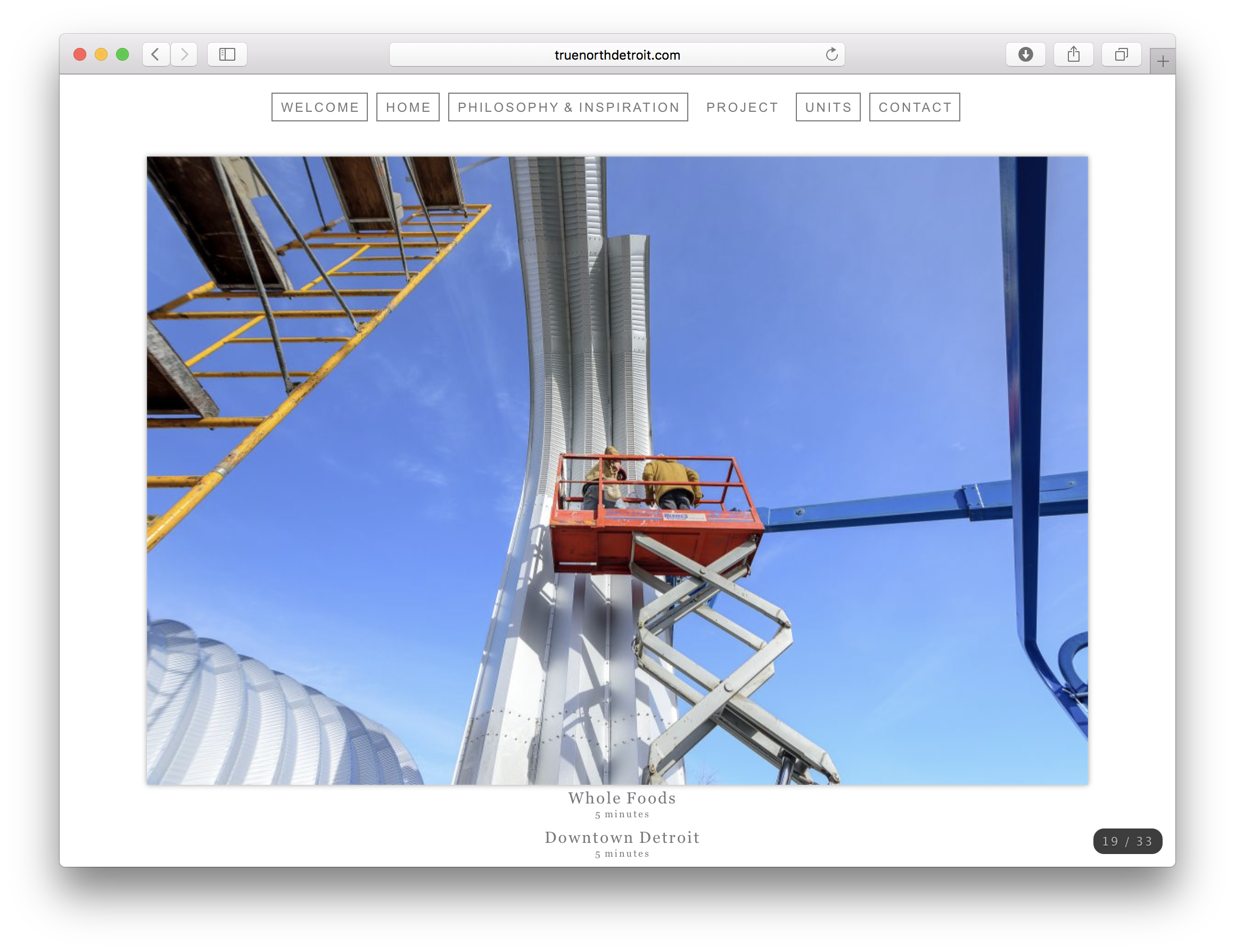Close the window with the red button
This screenshot has width=1235, height=952.
[x=80, y=54]
